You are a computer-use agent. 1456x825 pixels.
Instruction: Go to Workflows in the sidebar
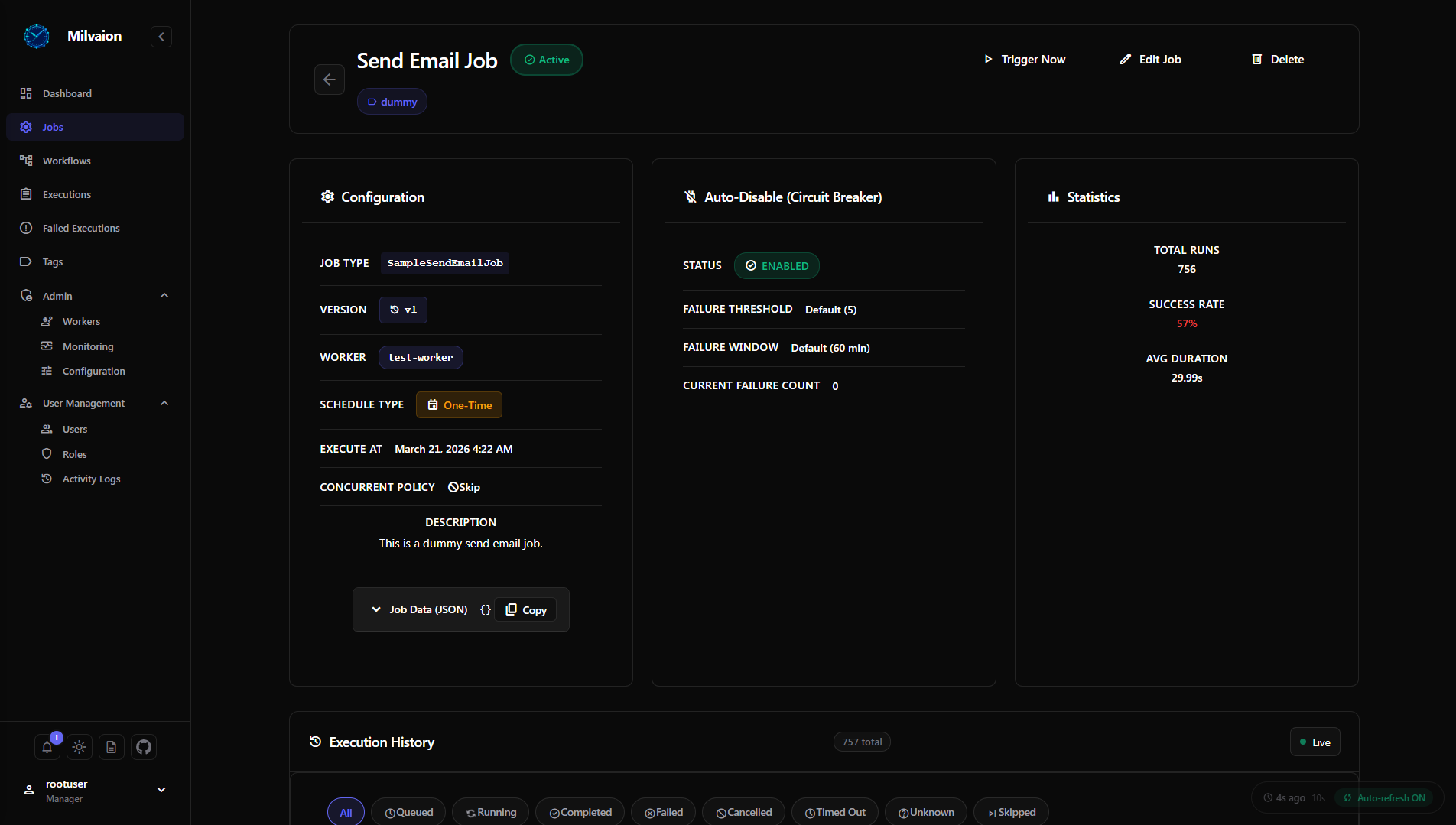pyautogui.click(x=67, y=161)
